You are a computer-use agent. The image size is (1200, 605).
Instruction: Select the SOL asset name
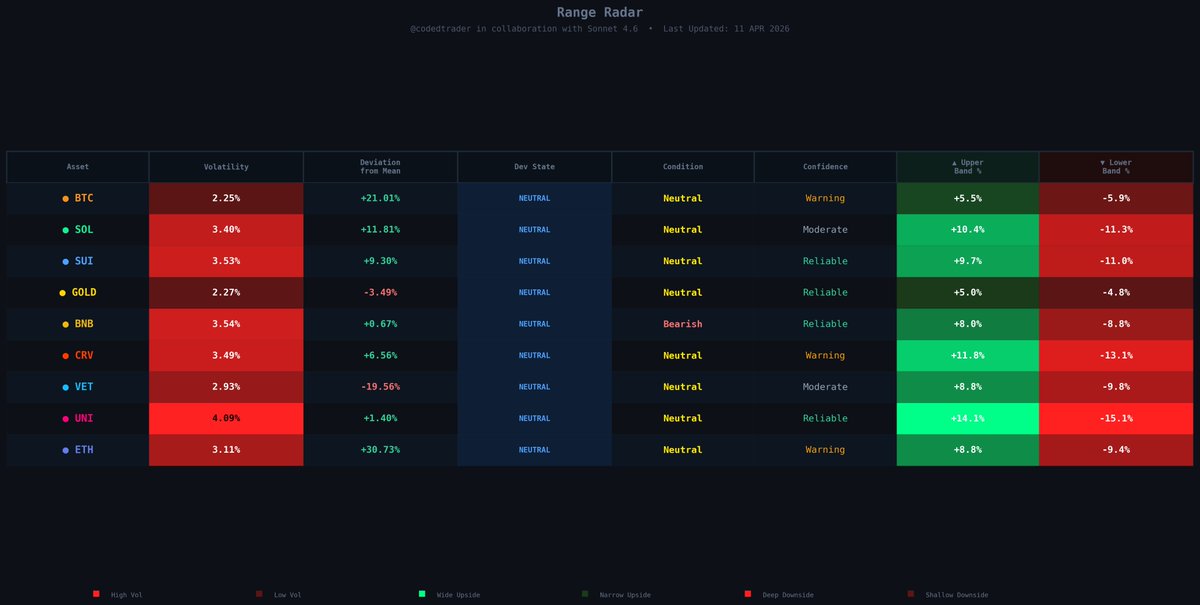pos(84,230)
